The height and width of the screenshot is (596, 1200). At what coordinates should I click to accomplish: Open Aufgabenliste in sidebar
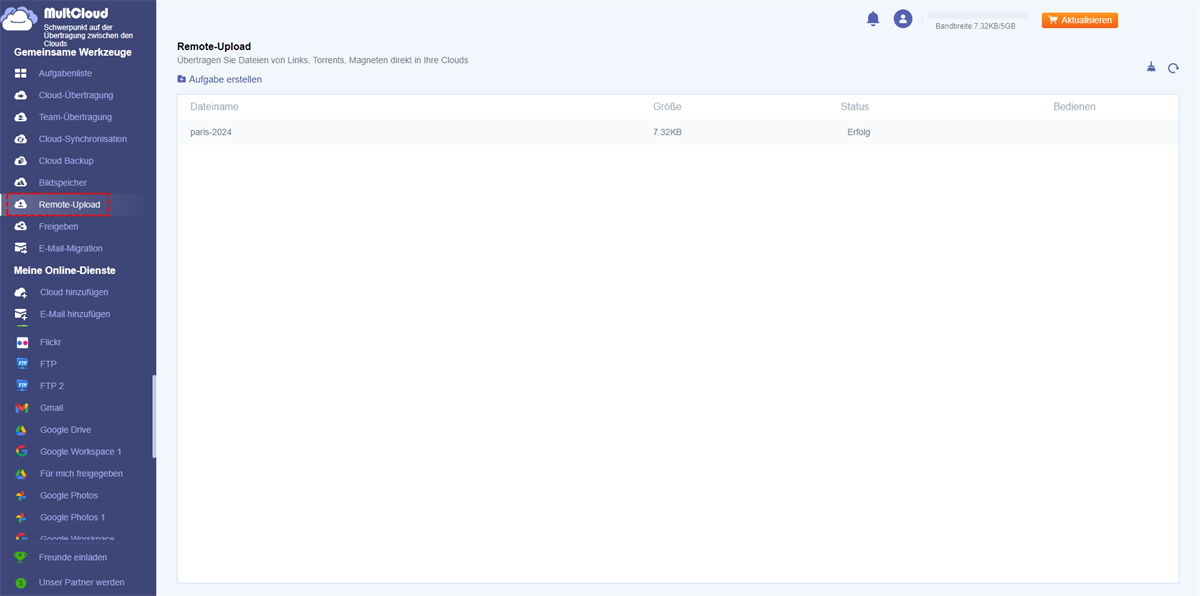[x=65, y=74]
